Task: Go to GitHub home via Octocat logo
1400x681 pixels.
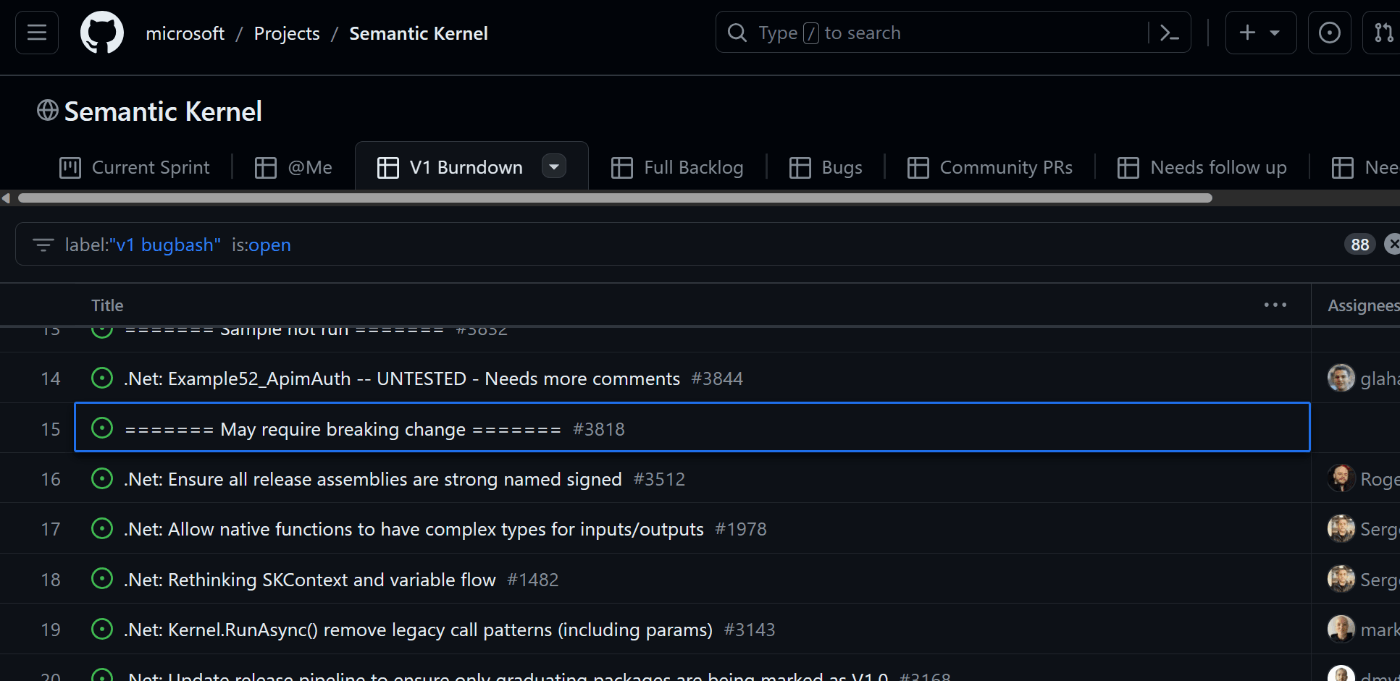Action: 102,33
